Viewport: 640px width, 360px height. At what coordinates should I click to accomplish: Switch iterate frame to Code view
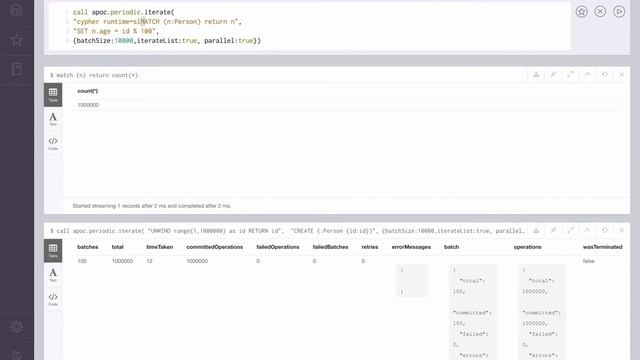pyautogui.click(x=53, y=299)
